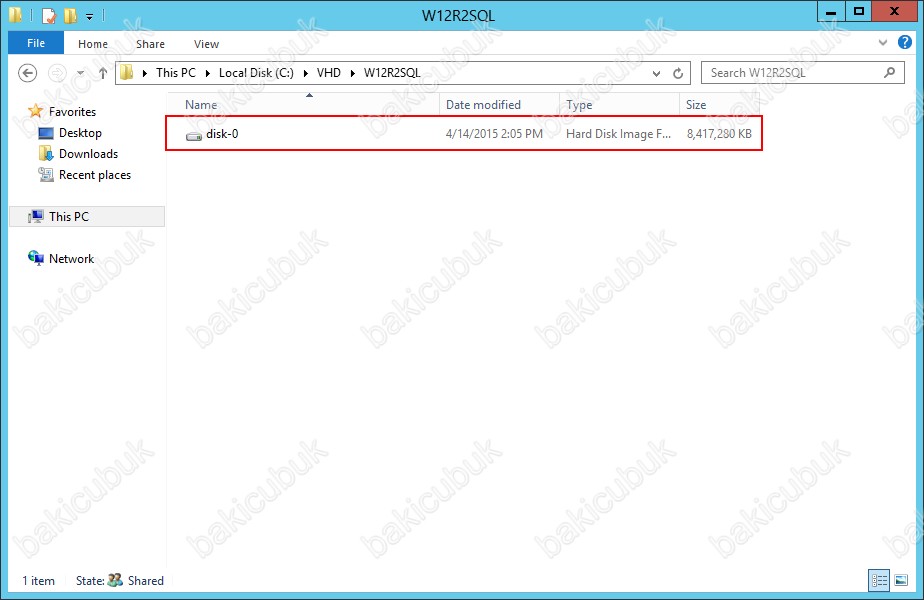The image size is (924, 600).
Task: Click the Local Disk (C:) breadcrumb
Action: [256, 72]
